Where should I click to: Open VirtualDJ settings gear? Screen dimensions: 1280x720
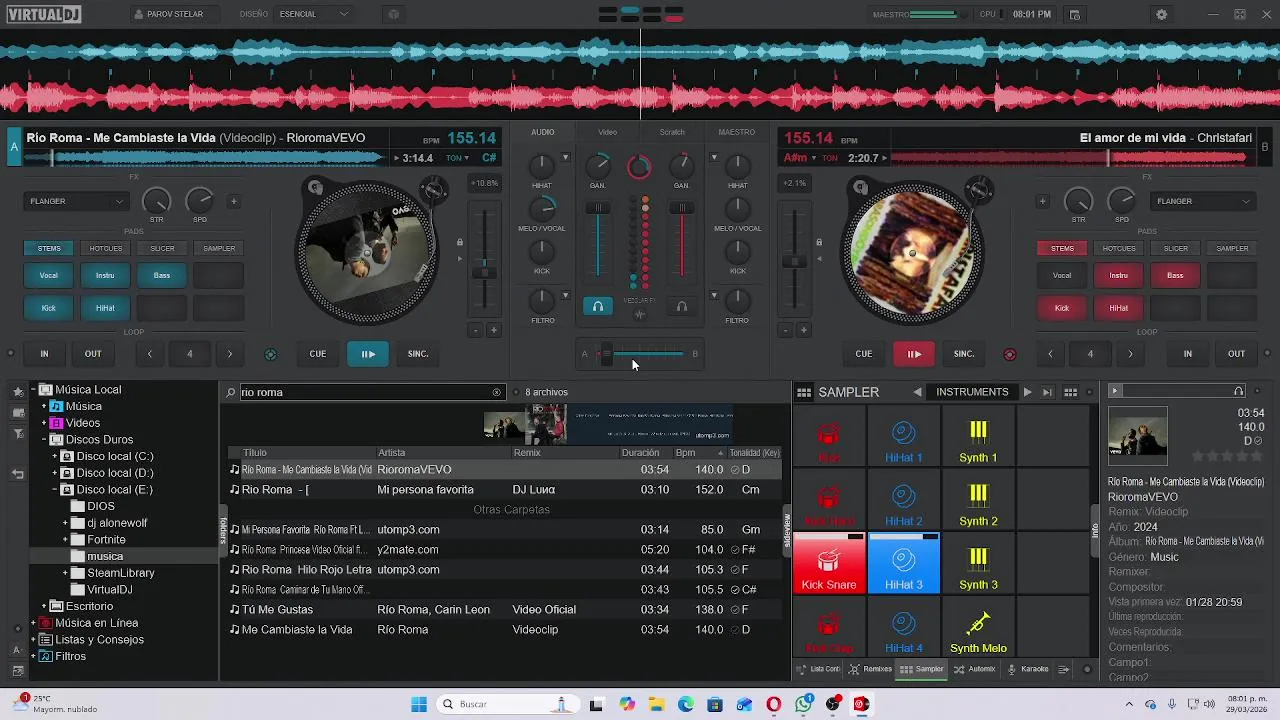point(1161,14)
